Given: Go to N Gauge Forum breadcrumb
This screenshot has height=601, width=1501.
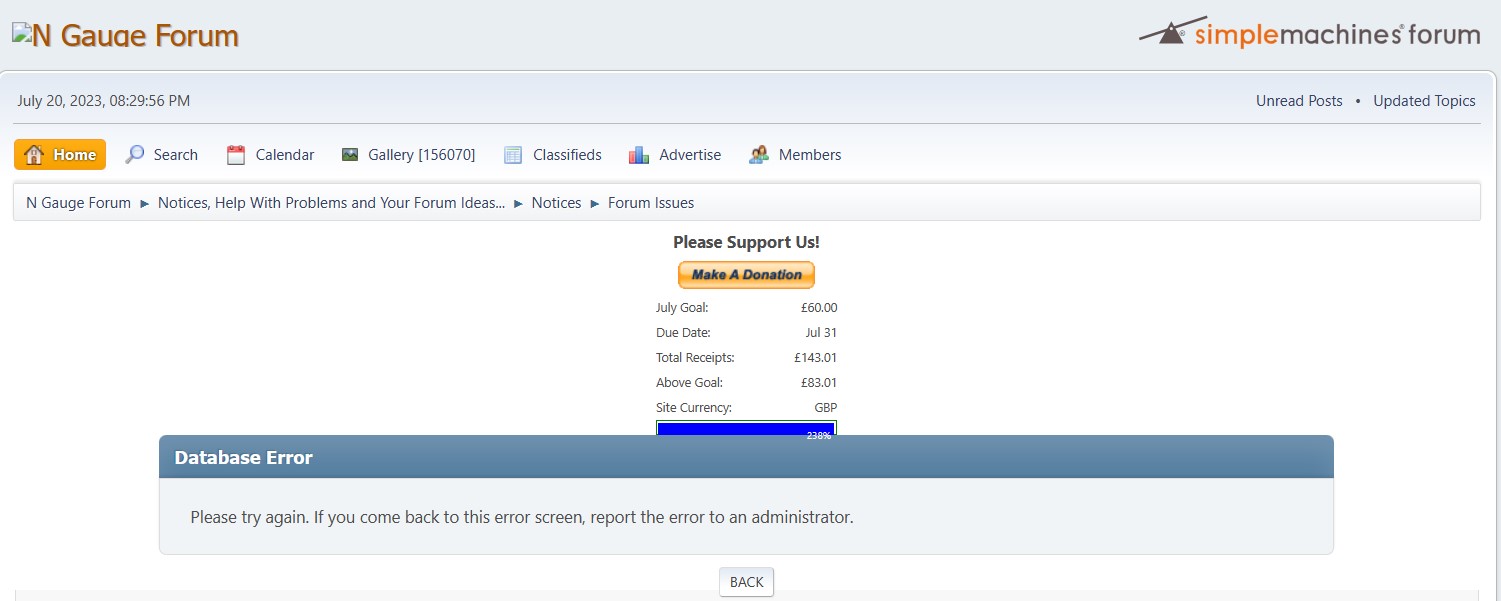Looking at the screenshot, I should [x=78, y=203].
